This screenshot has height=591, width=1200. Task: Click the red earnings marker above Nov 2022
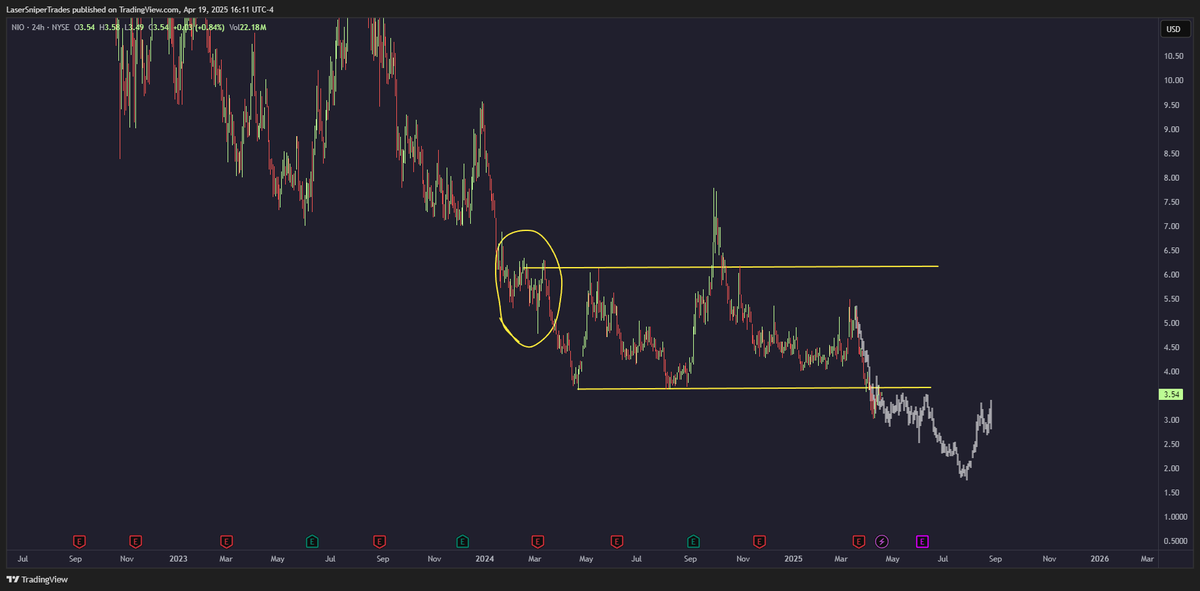click(136, 541)
